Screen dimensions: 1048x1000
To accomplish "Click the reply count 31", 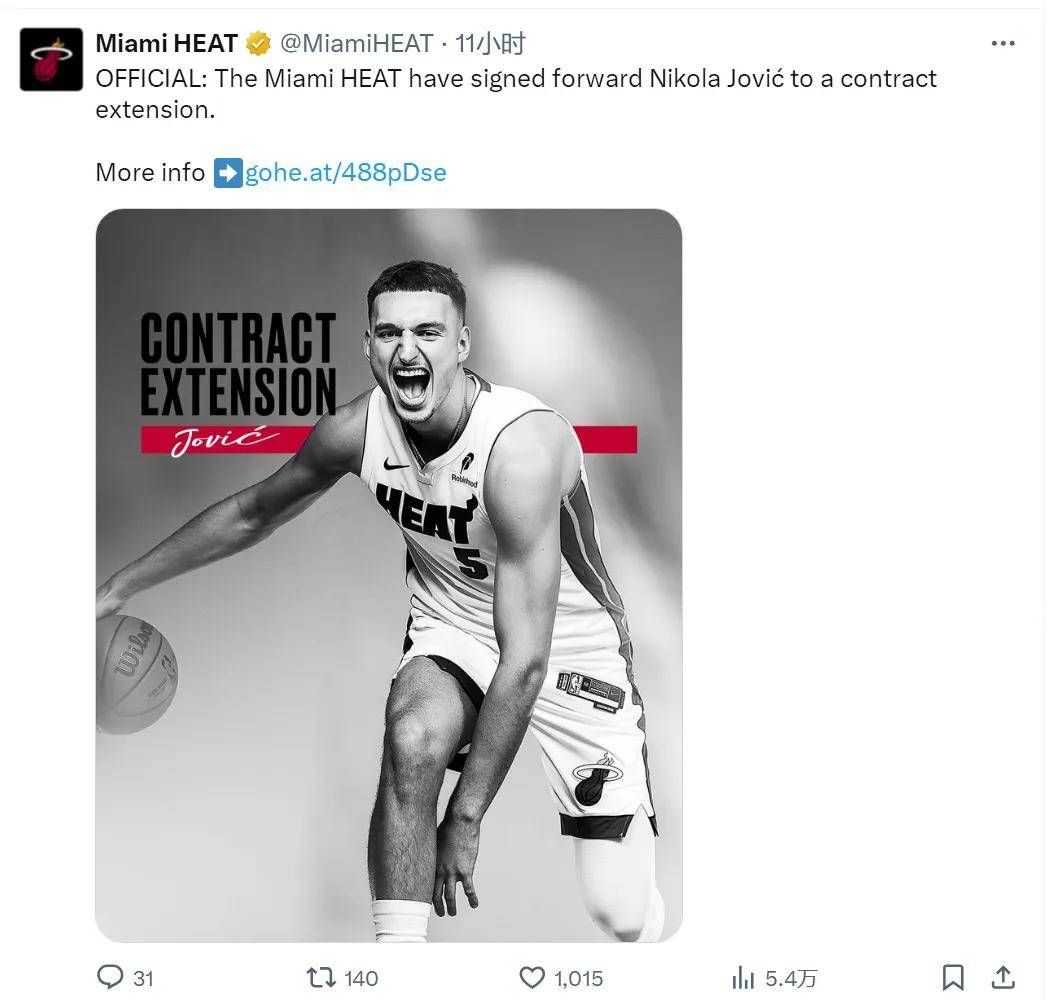I will [143, 978].
